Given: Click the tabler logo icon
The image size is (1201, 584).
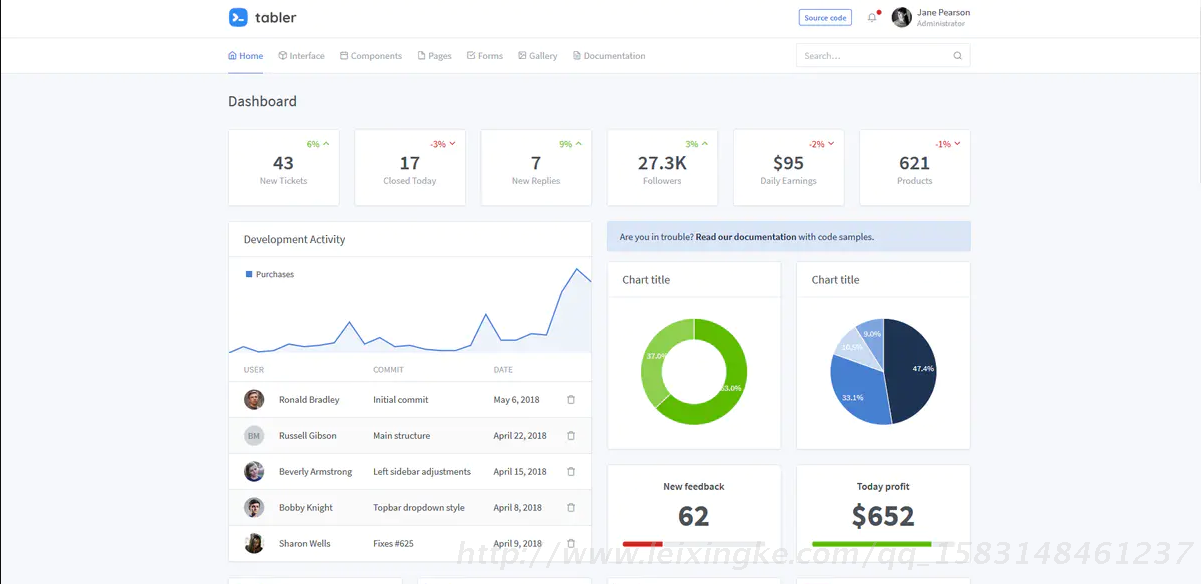Looking at the screenshot, I should 238,17.
